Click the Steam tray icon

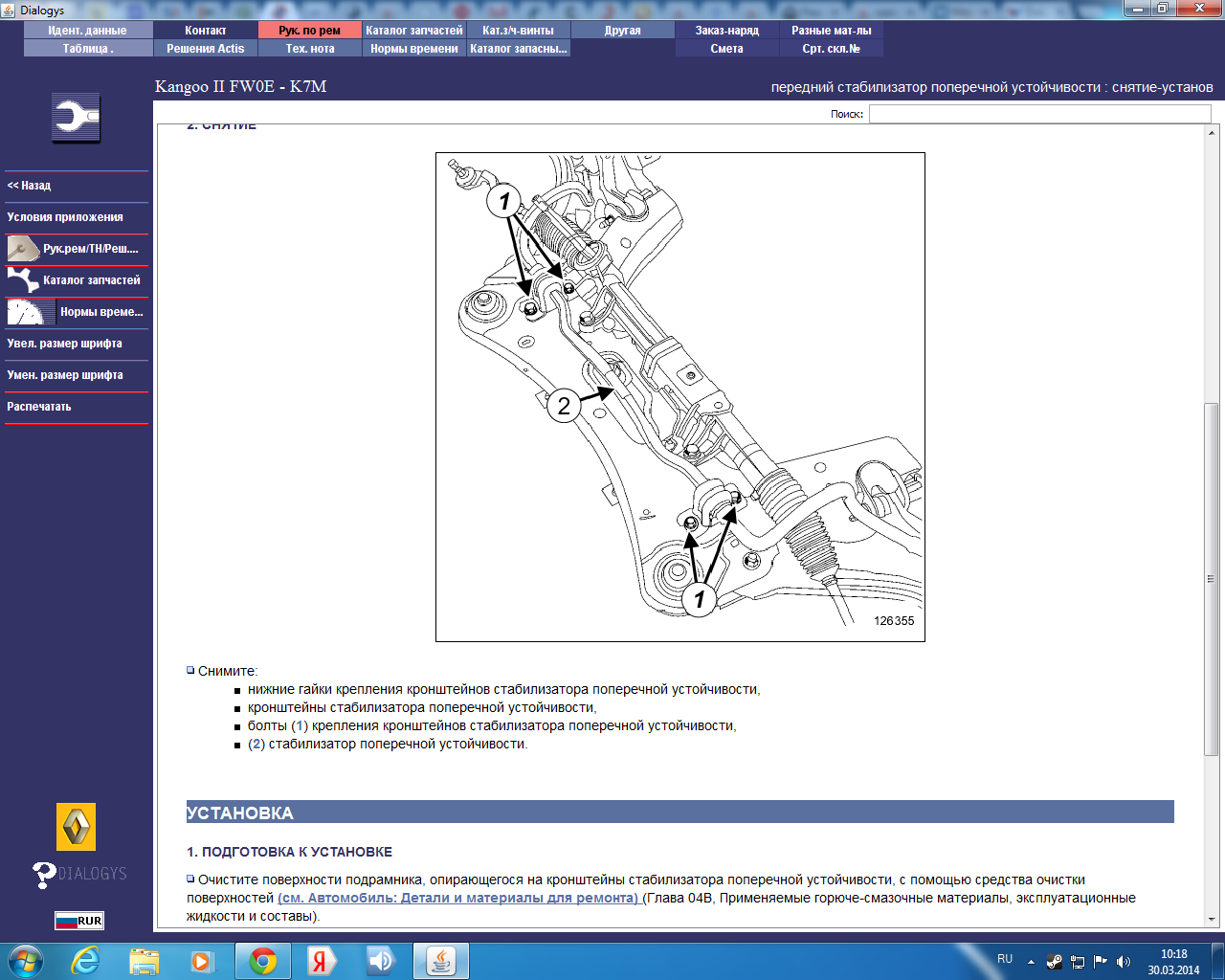coord(1055,962)
